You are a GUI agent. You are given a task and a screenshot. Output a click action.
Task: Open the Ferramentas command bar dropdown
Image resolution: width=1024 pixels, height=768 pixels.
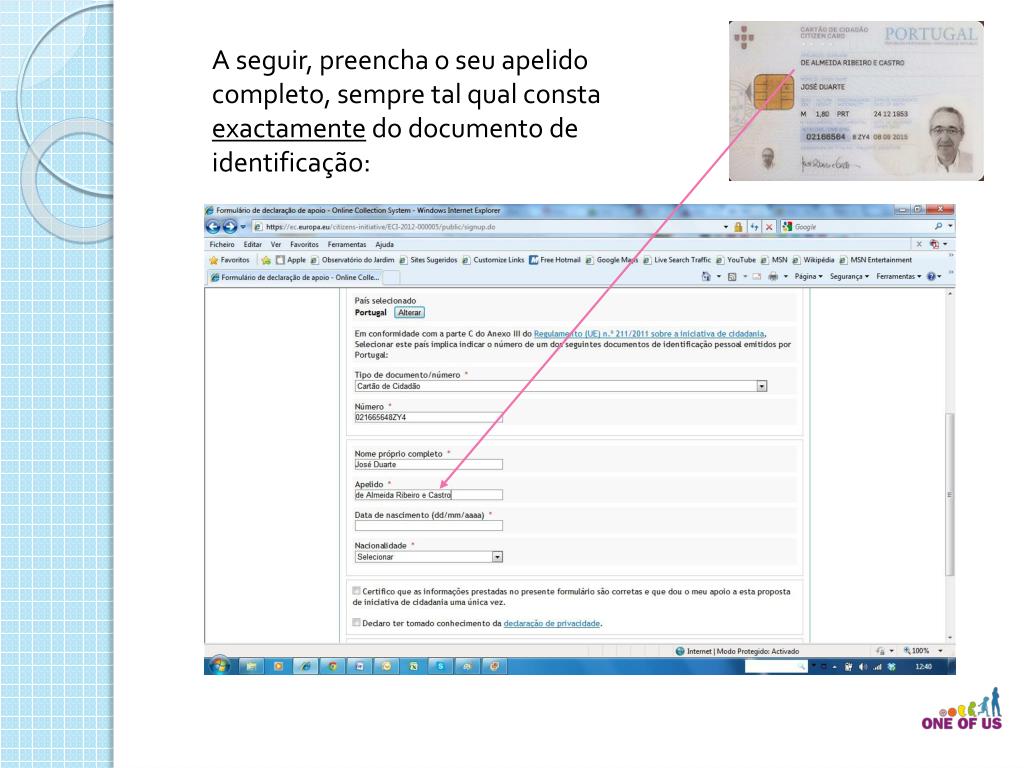tap(899, 276)
